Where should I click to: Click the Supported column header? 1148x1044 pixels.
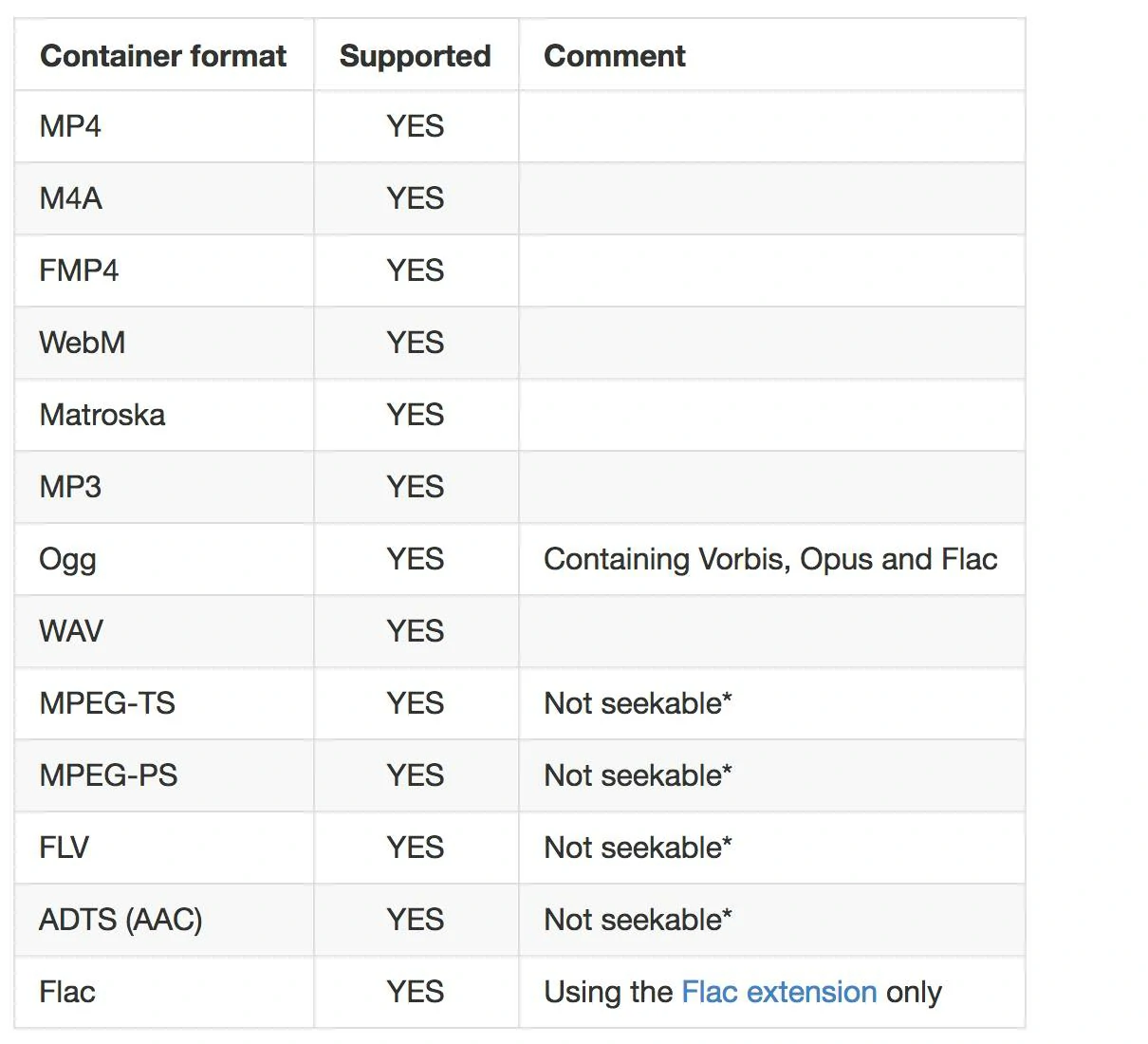pos(415,56)
